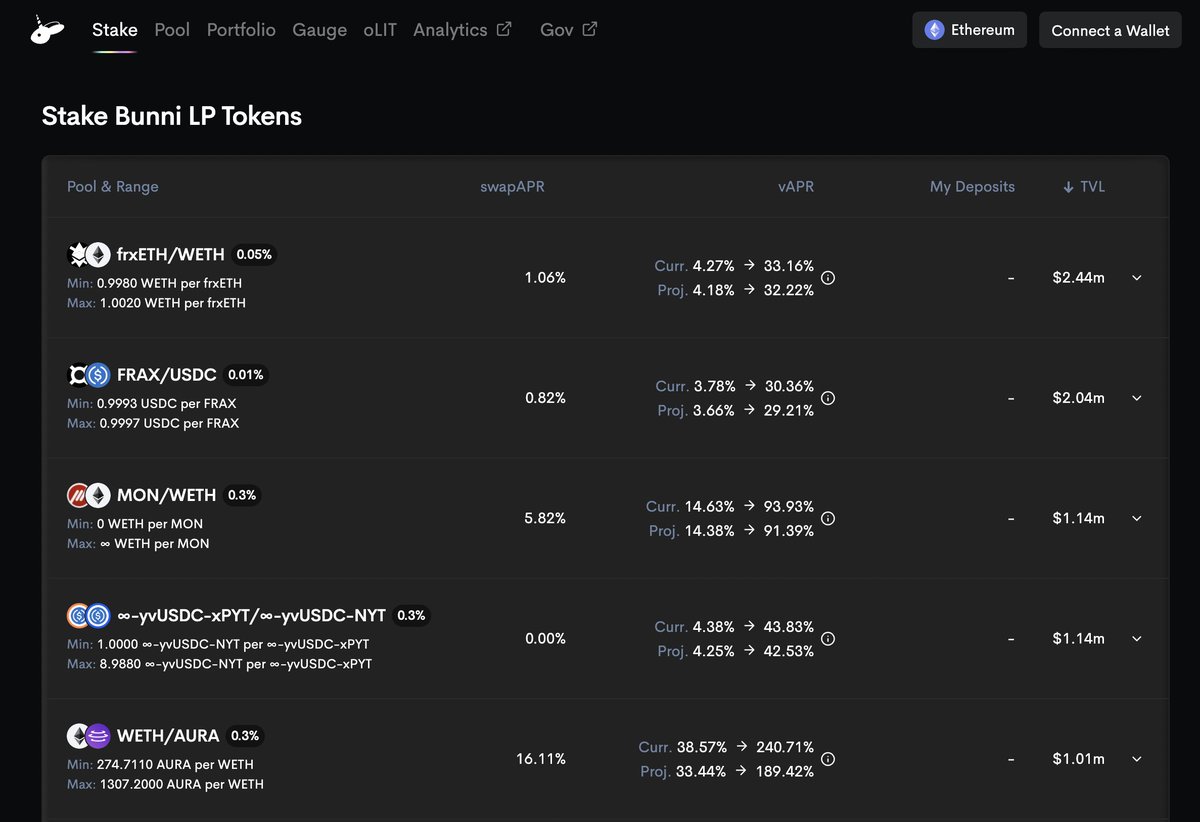Image resolution: width=1200 pixels, height=822 pixels.
Task: Expand the MON/WETH pool row chevron
Action: tap(1137, 518)
